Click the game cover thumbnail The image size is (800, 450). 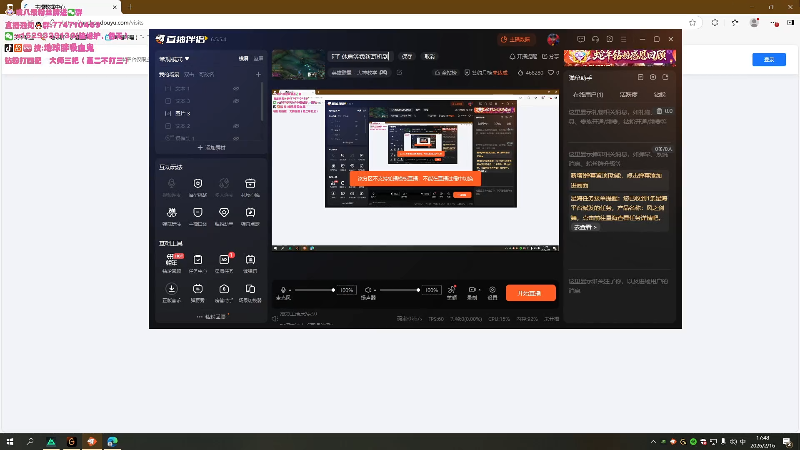[x=298, y=65]
